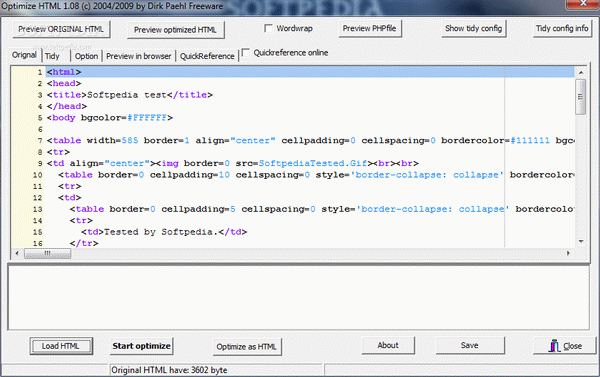Show tidy config

coord(473,28)
